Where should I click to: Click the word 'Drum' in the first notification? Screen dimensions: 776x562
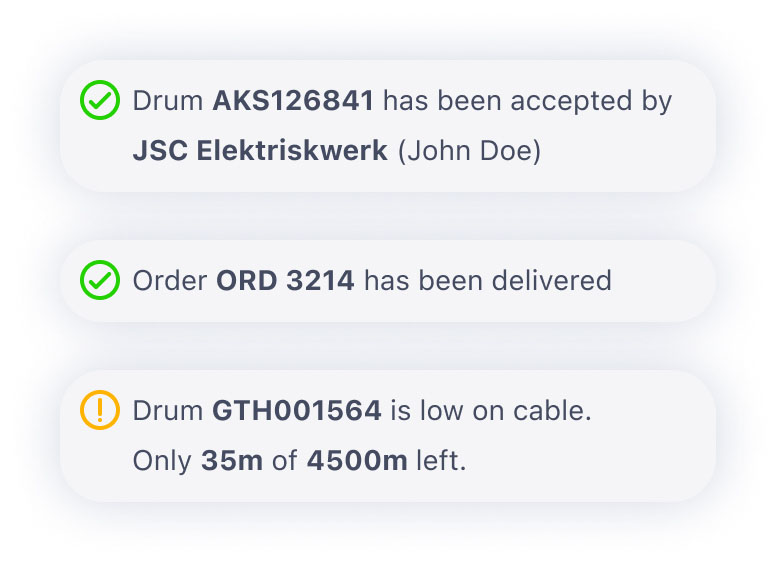pos(168,101)
